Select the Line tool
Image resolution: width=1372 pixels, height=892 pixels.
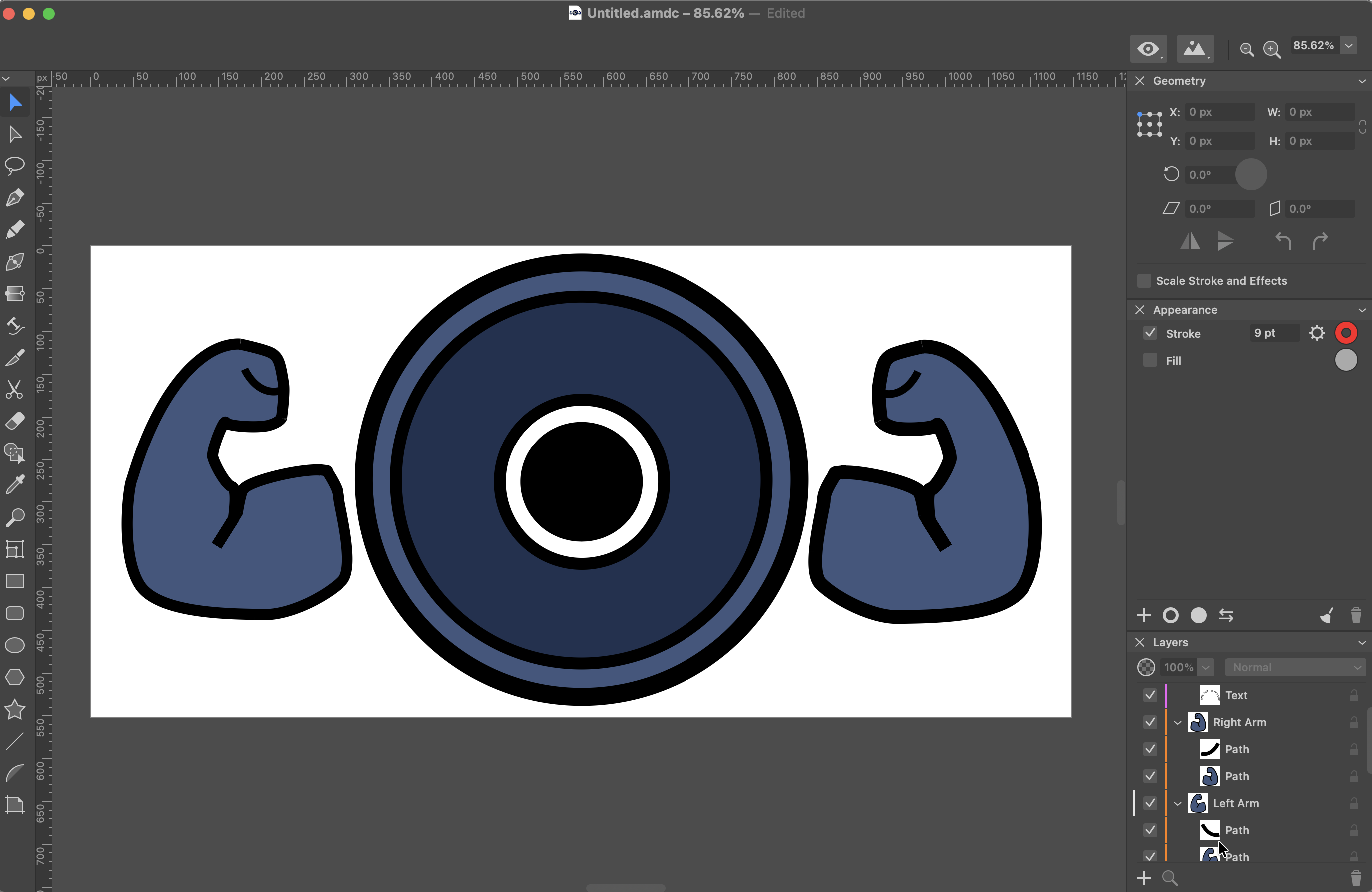click(15, 741)
